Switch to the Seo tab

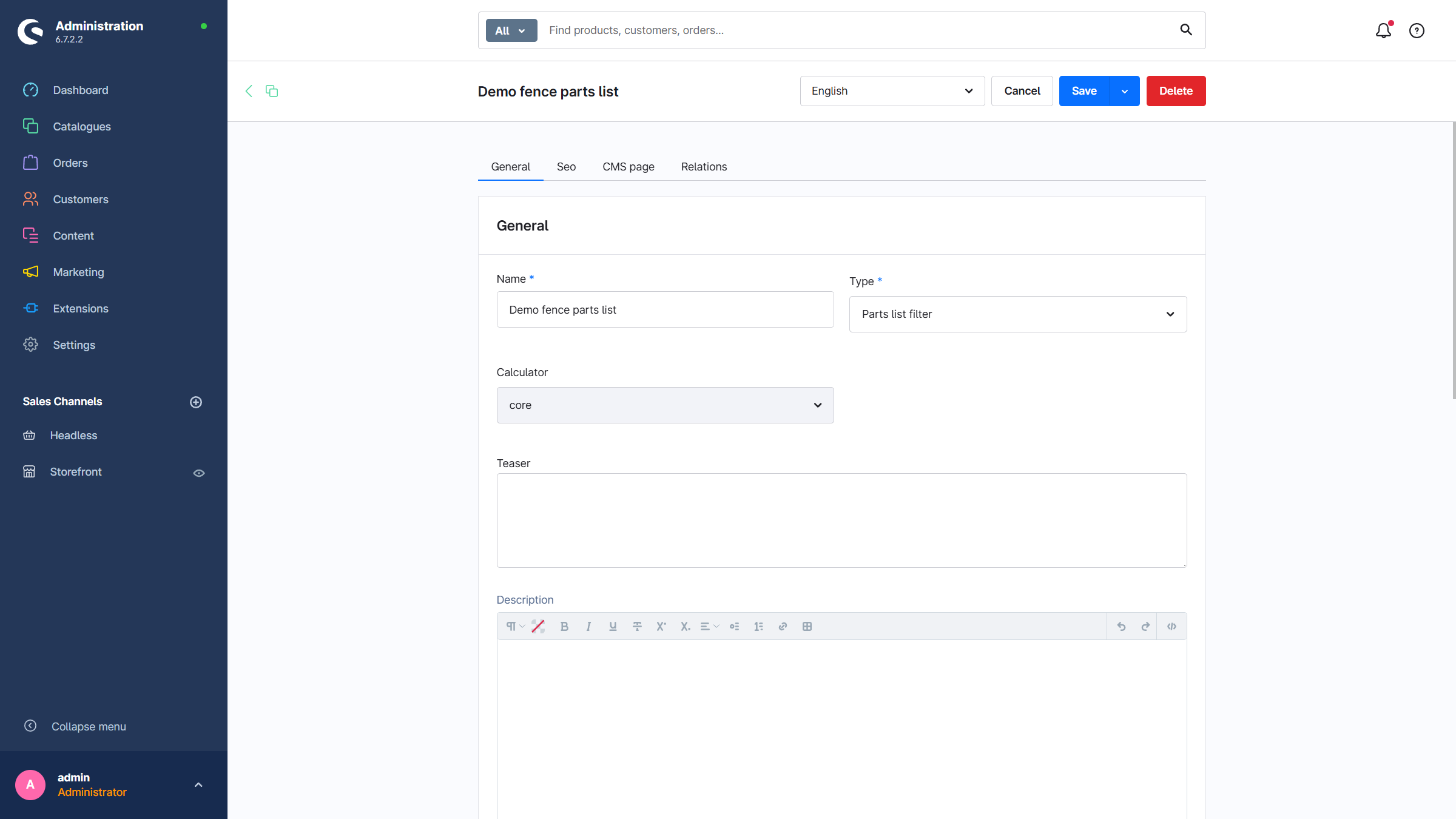pyautogui.click(x=566, y=167)
